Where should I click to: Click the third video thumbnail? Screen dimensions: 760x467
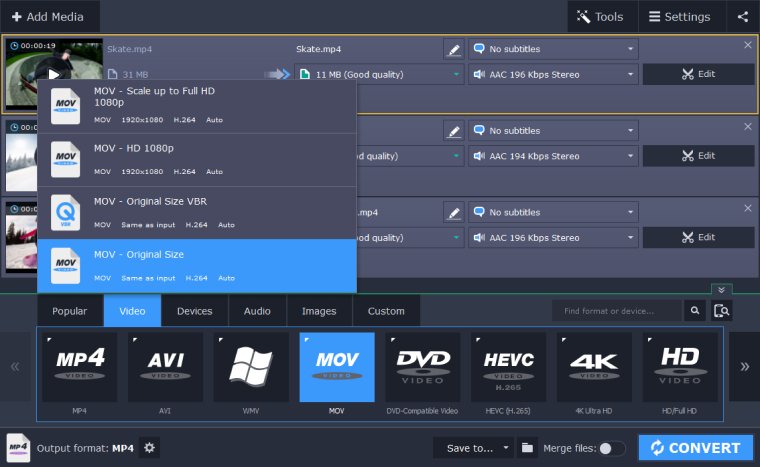click(21, 237)
